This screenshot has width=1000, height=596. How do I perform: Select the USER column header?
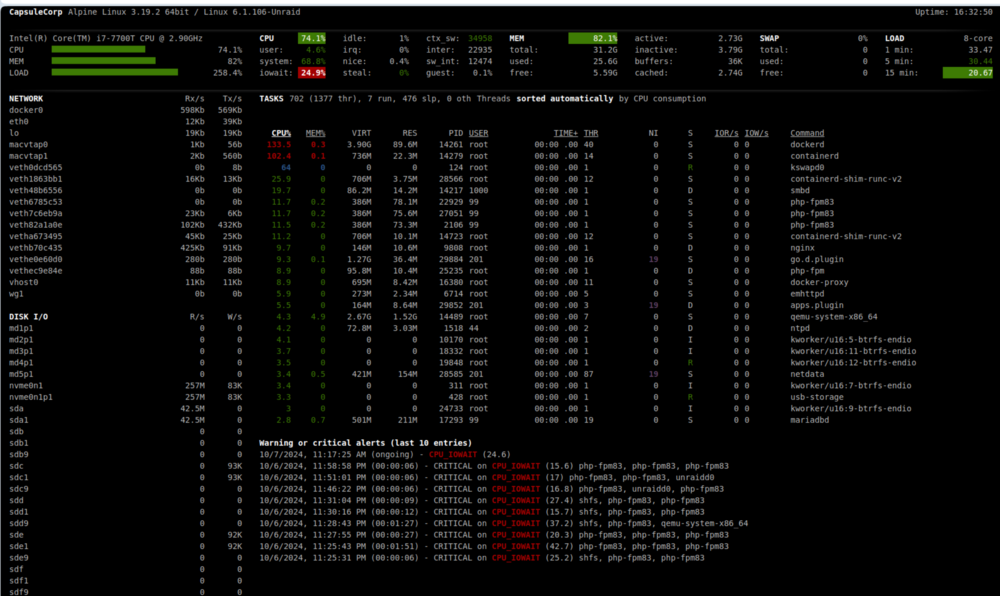click(x=478, y=133)
